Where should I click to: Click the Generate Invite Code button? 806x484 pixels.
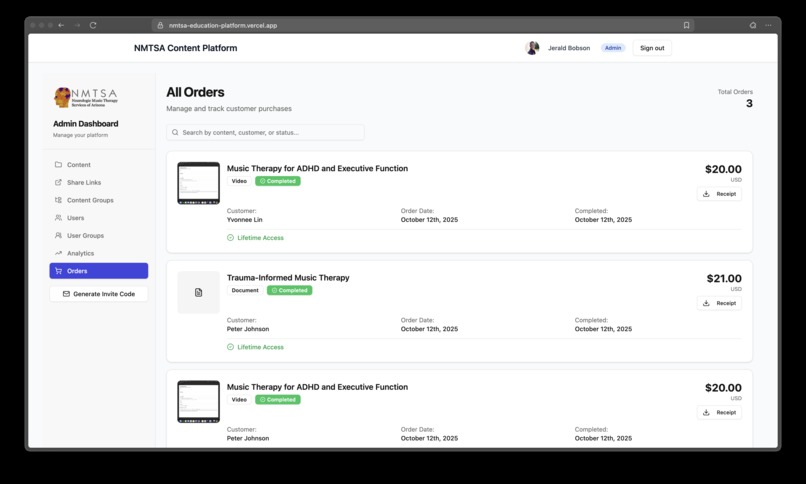pos(99,294)
